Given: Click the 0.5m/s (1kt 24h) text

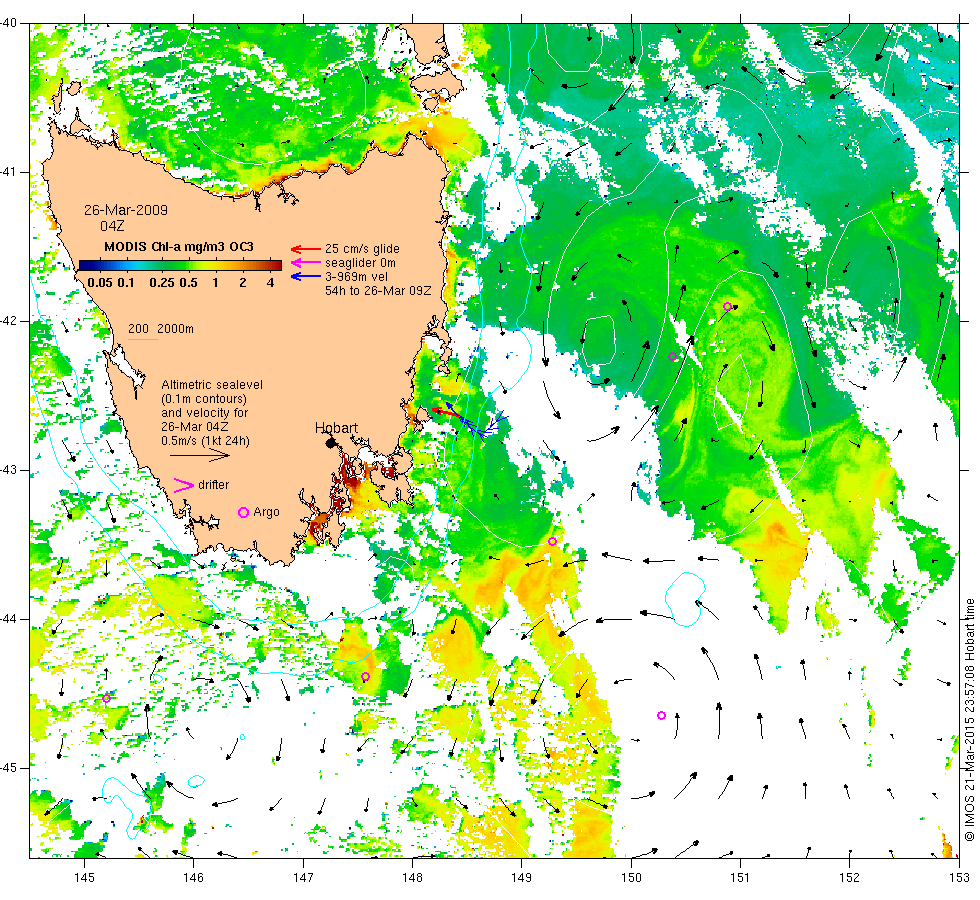Looking at the screenshot, I should 206,441.
